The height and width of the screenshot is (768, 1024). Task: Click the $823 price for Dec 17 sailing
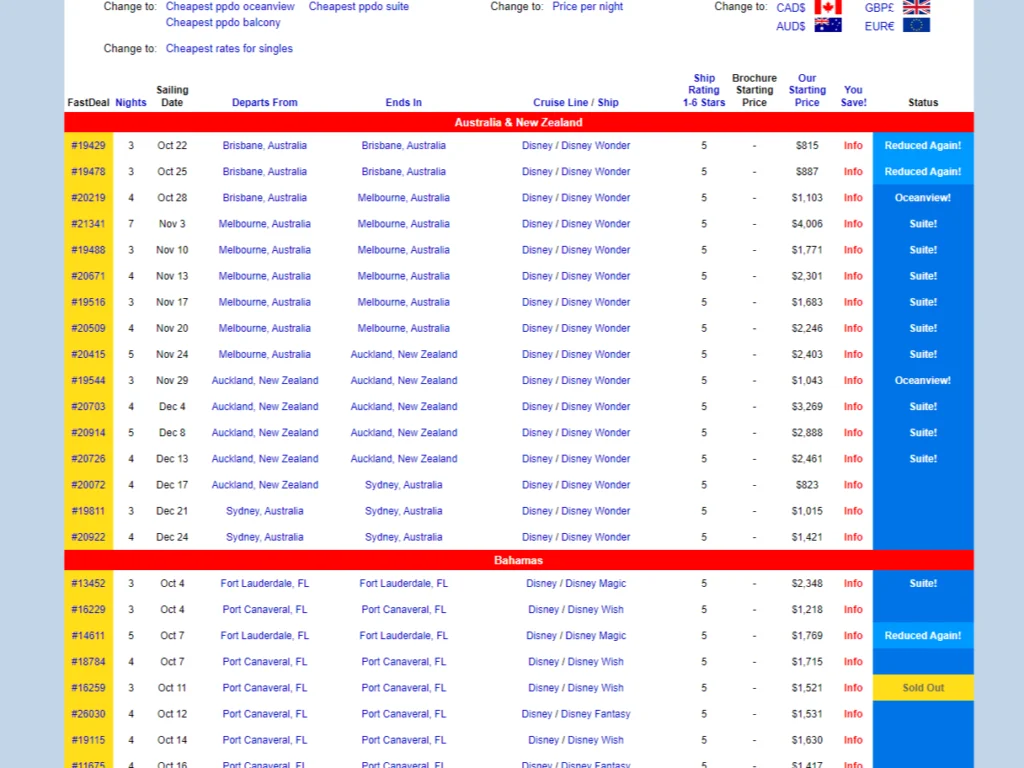(x=807, y=485)
